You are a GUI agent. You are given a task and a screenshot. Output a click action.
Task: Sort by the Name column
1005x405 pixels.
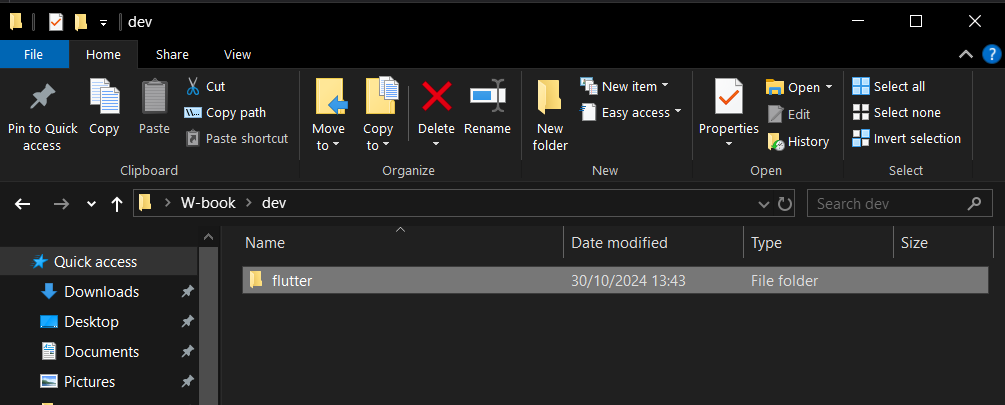coord(265,243)
